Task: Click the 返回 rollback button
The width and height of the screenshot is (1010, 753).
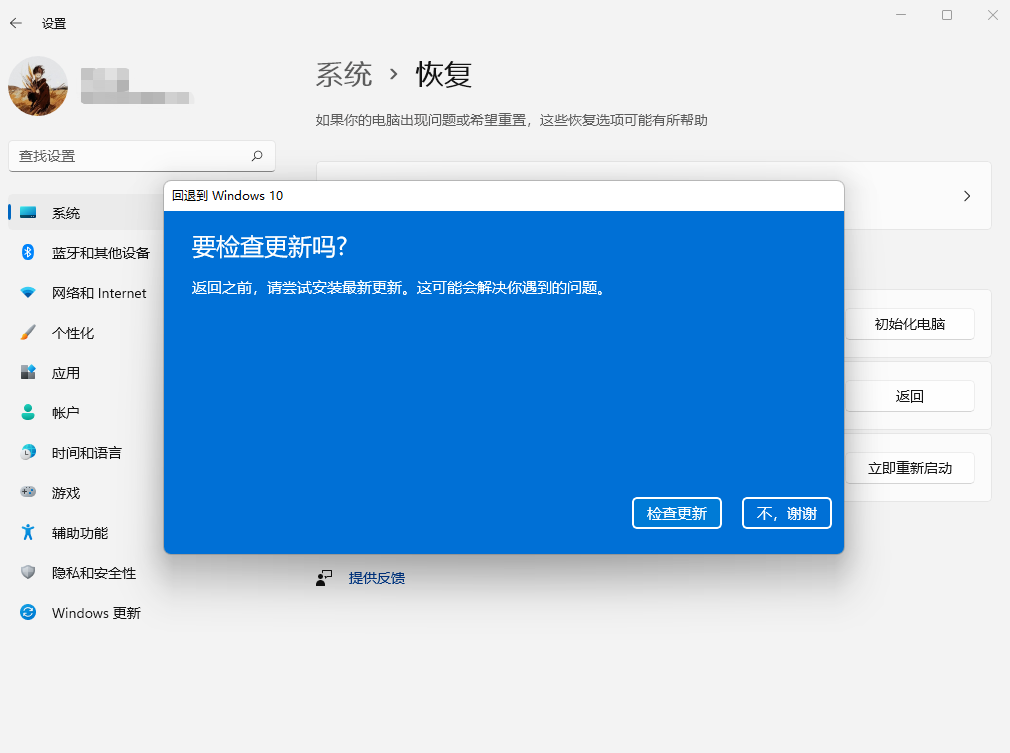Action: (x=909, y=396)
